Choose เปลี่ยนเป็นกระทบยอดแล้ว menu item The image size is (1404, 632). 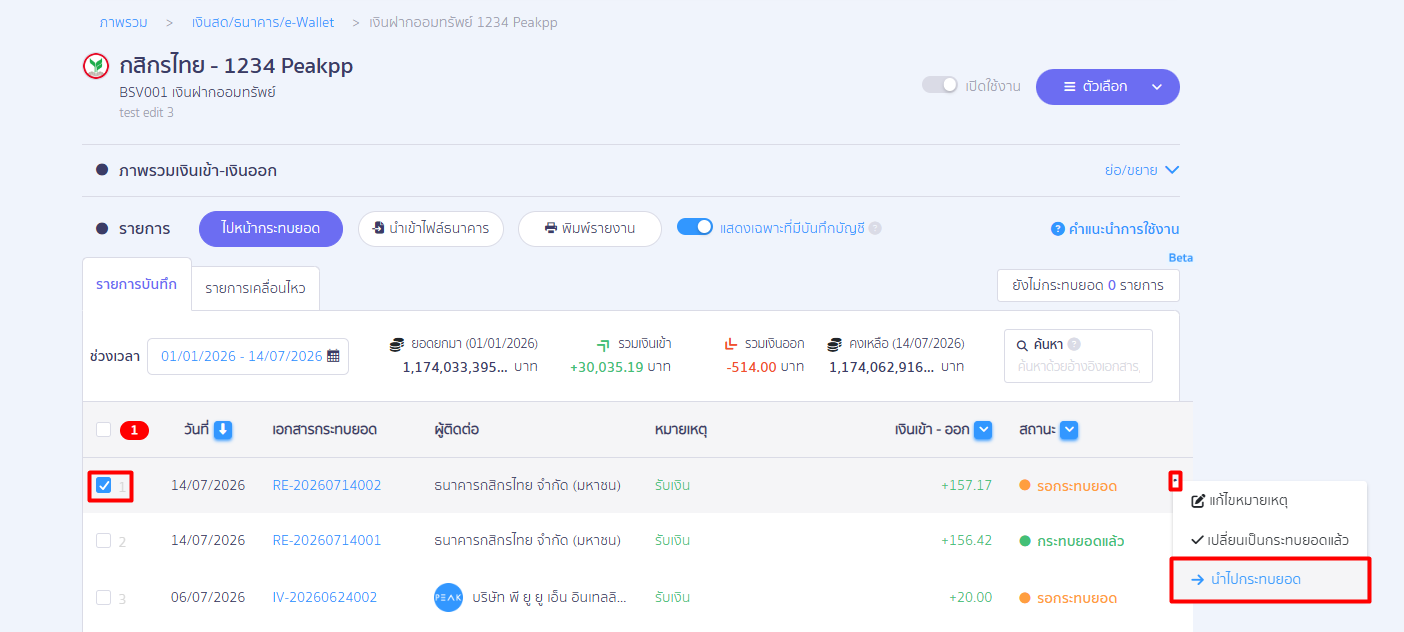tap(1270, 540)
